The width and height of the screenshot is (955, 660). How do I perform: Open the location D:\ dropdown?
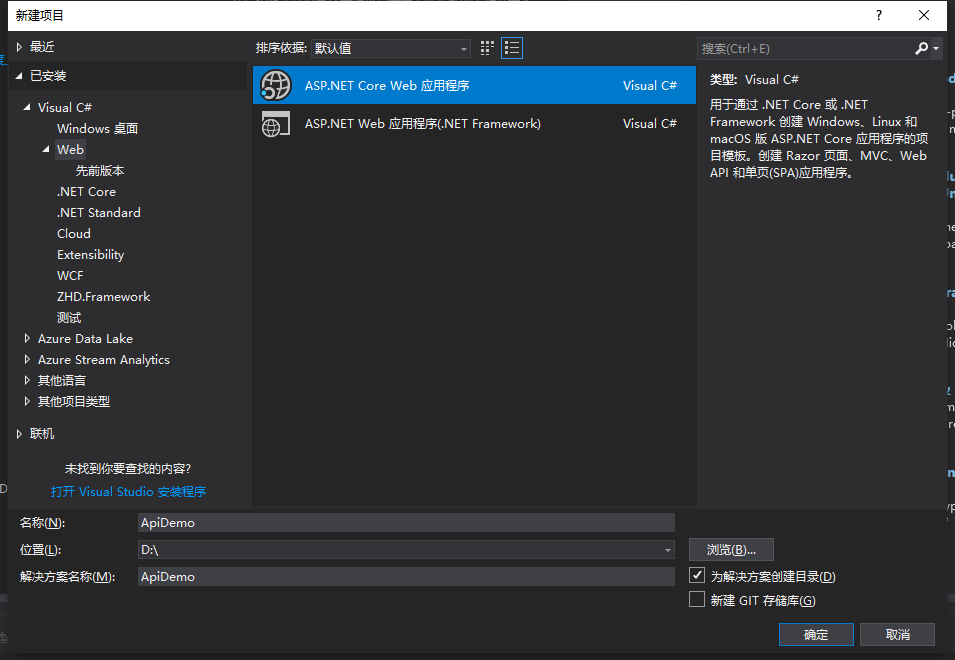tap(668, 550)
